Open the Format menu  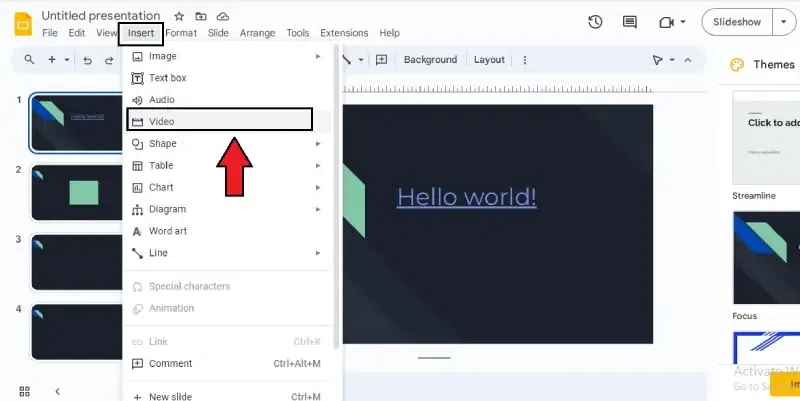click(181, 33)
